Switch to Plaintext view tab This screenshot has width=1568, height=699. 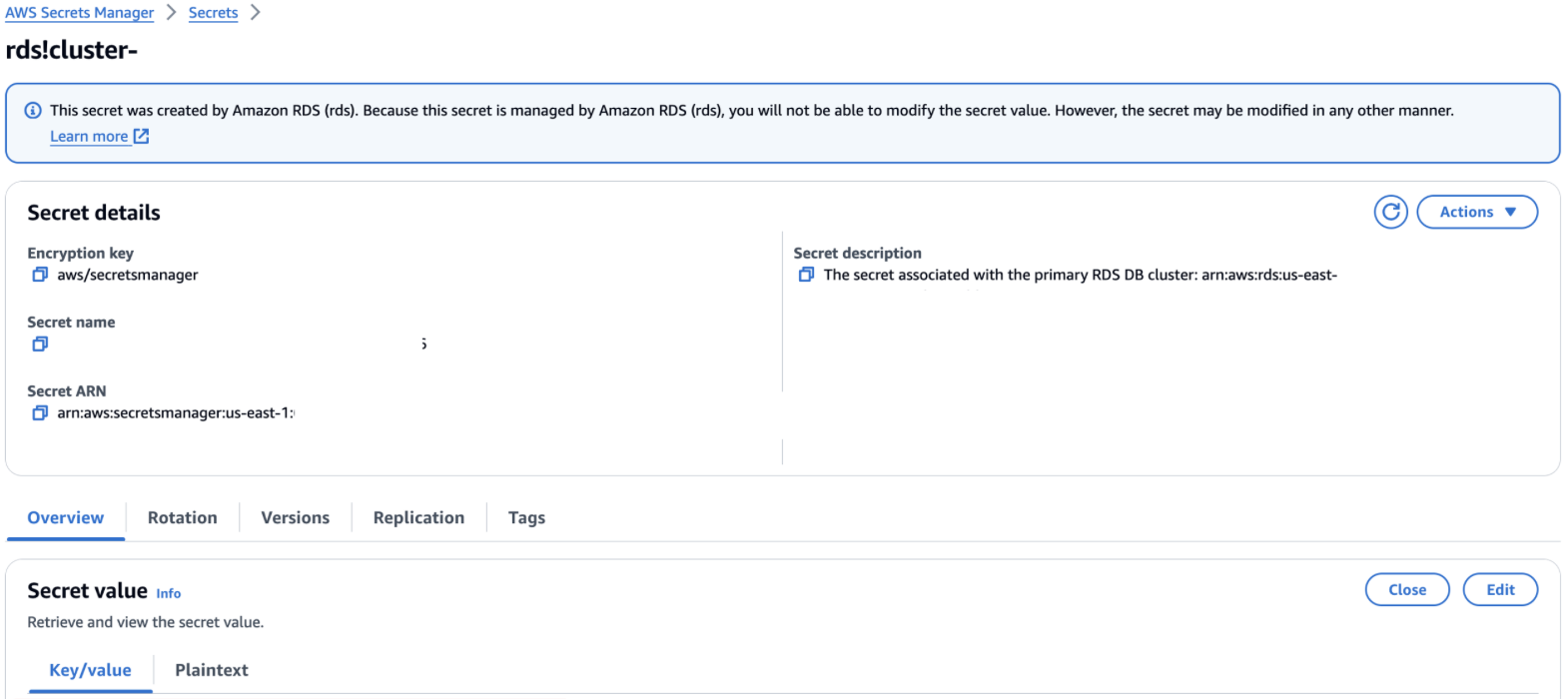[x=212, y=670]
